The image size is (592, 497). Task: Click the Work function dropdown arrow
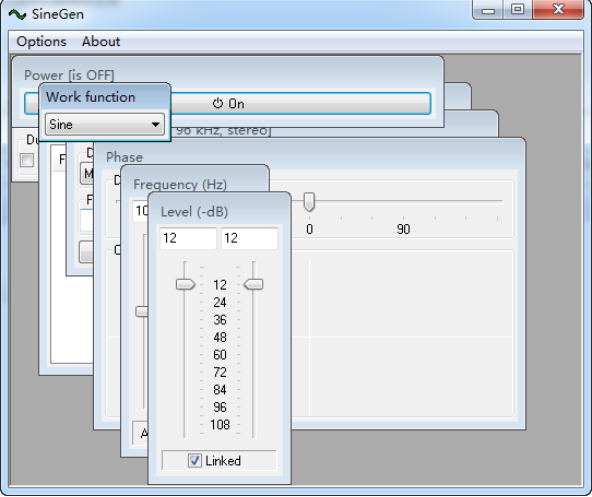coord(155,124)
